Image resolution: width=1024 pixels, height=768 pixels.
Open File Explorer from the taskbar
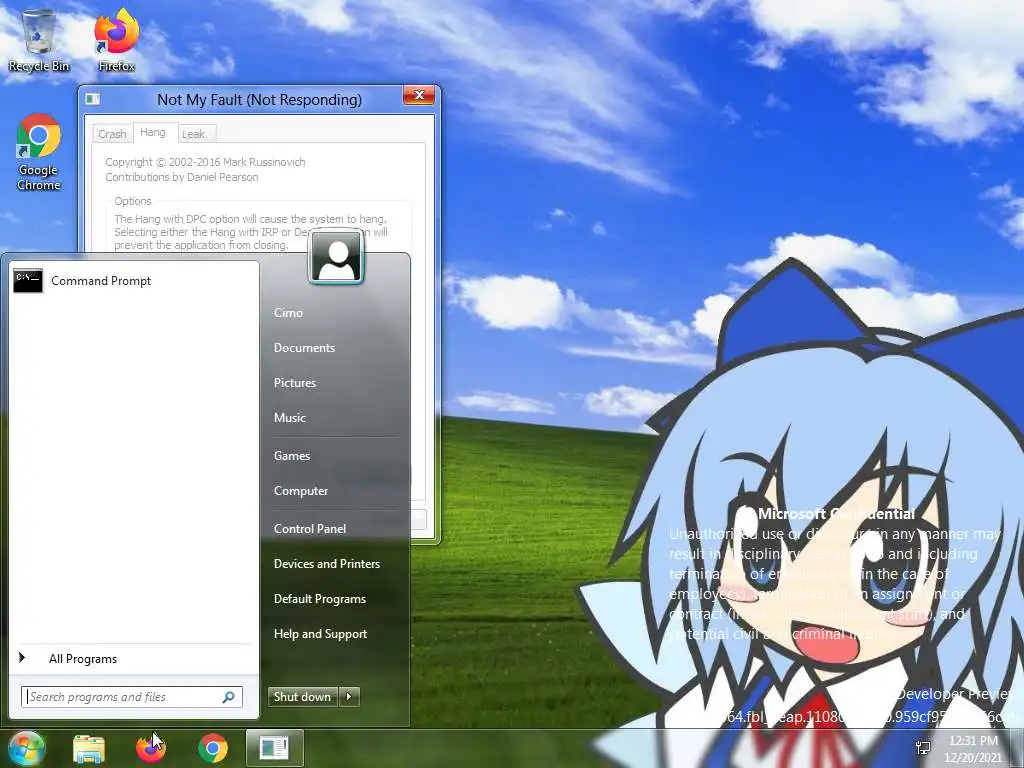pyautogui.click(x=89, y=748)
